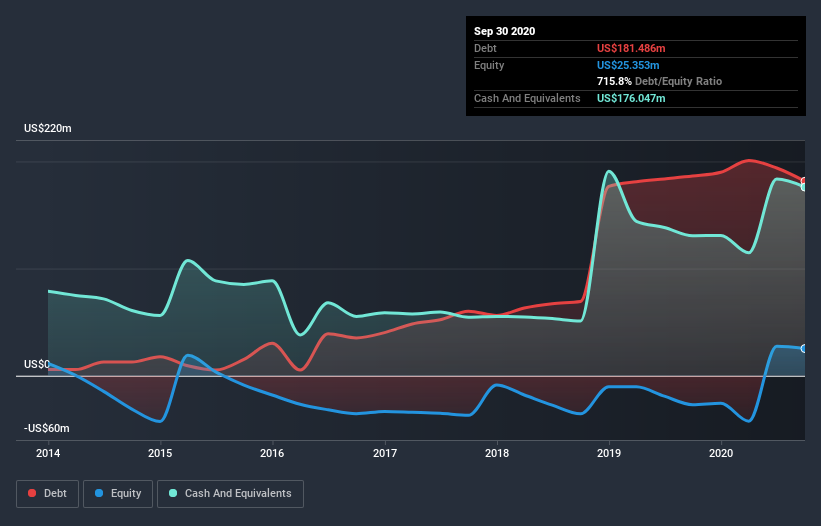This screenshot has width=821, height=526.
Task: Click the 2019 x-axis label
Action: pos(609,453)
